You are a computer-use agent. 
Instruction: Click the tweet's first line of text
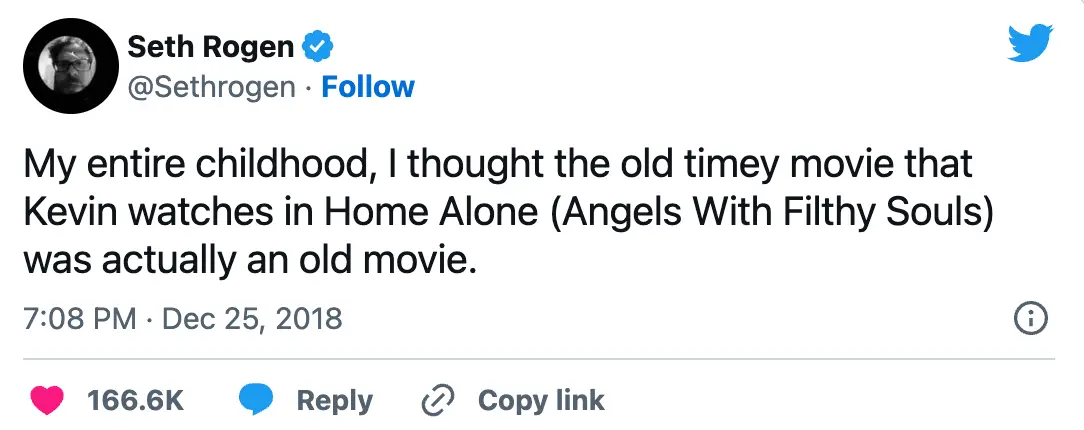tap(497, 164)
